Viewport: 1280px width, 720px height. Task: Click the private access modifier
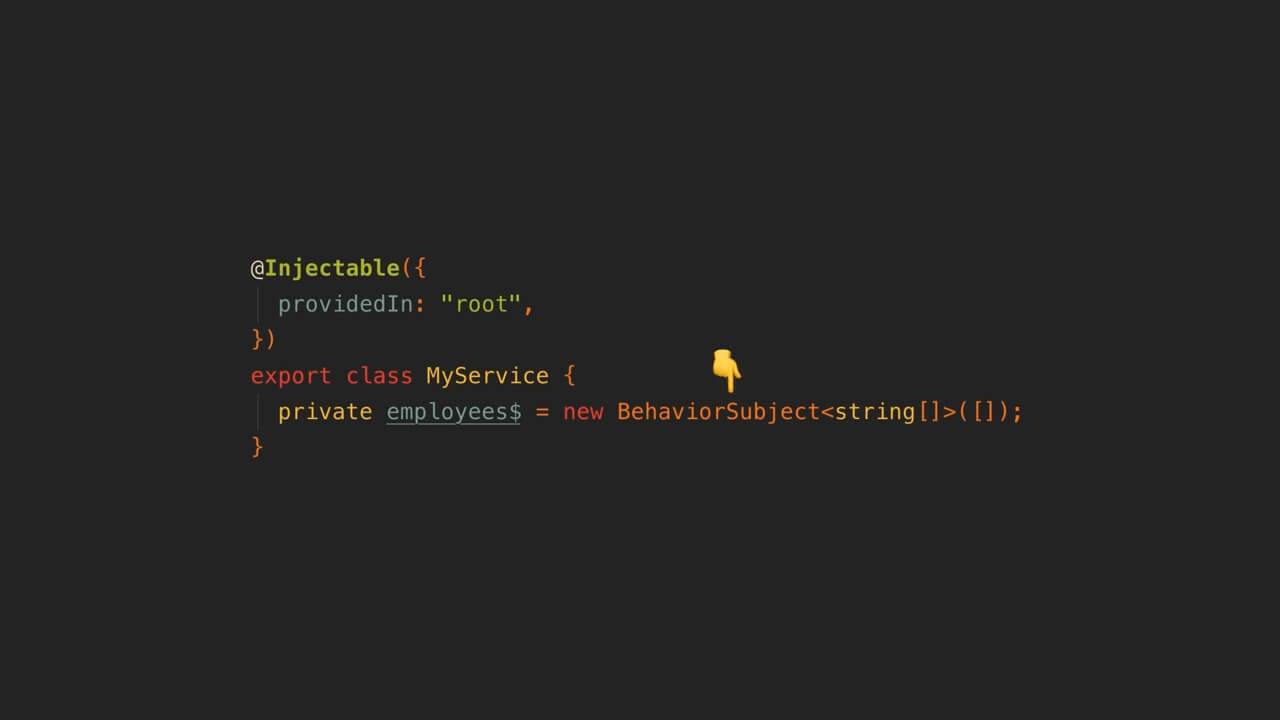point(325,412)
